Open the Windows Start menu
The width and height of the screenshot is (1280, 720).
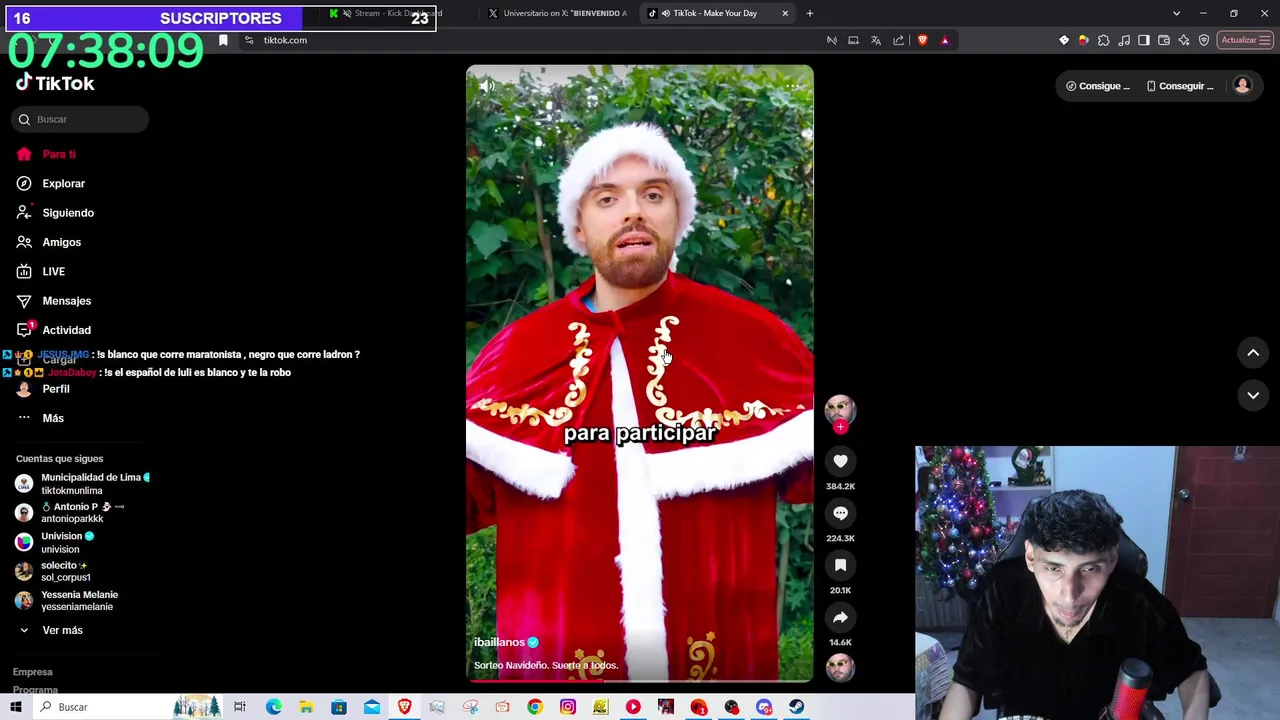[x=15, y=707]
